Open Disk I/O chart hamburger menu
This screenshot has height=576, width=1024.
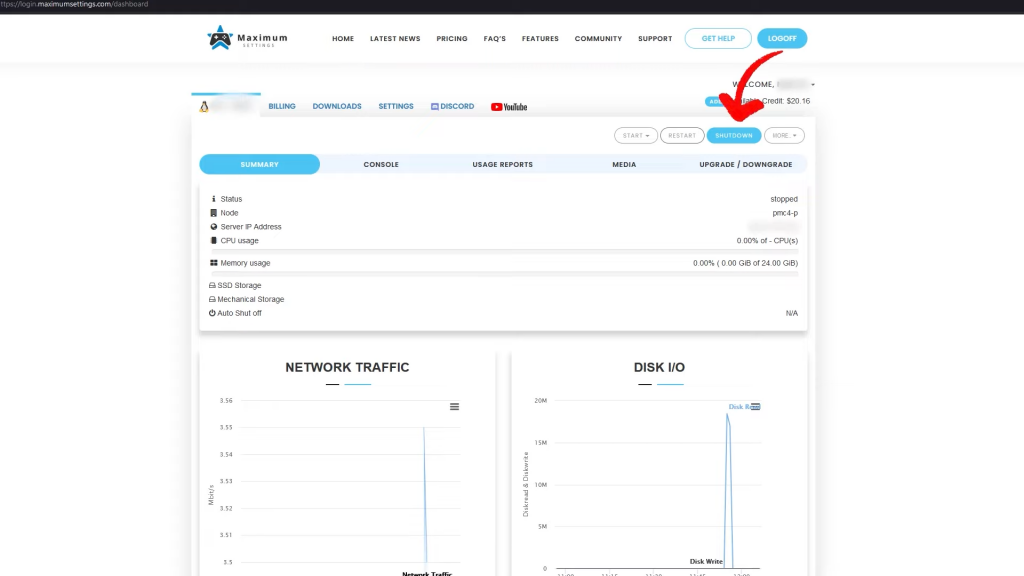coord(755,406)
